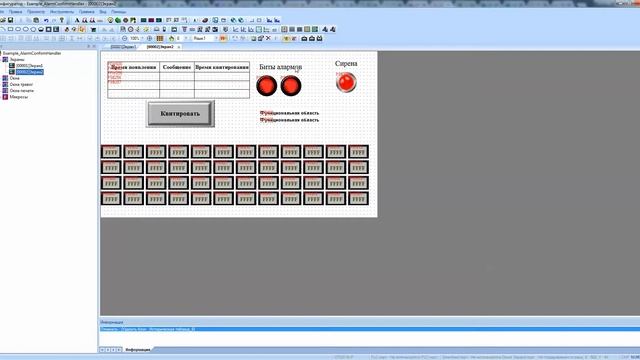Viewport: 640px width, 360px height.
Task: Click the highlighted orange toolbar icon beside the cart
Action: coord(82,29)
